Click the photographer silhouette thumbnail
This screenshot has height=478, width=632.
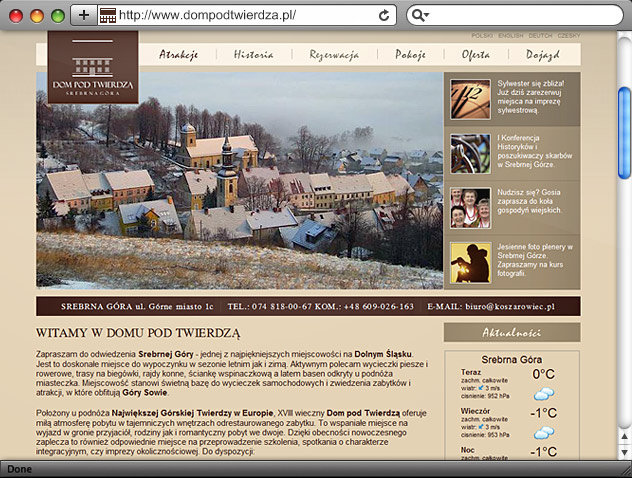click(x=470, y=262)
